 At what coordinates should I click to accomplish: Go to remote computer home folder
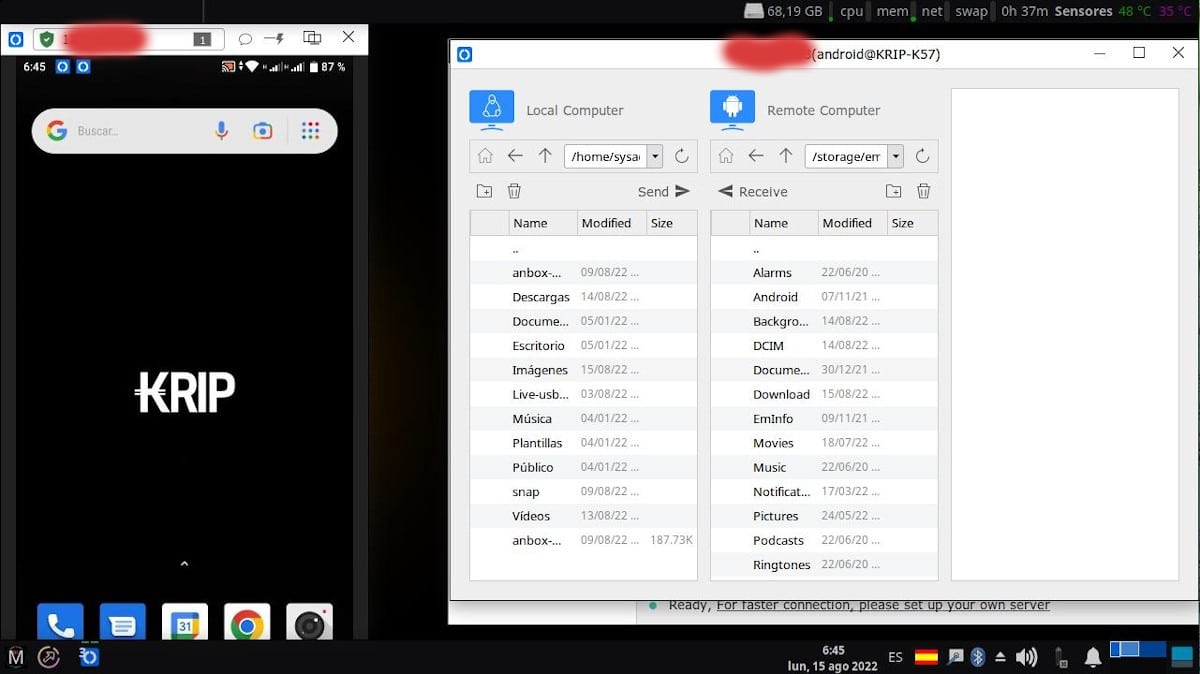(726, 156)
